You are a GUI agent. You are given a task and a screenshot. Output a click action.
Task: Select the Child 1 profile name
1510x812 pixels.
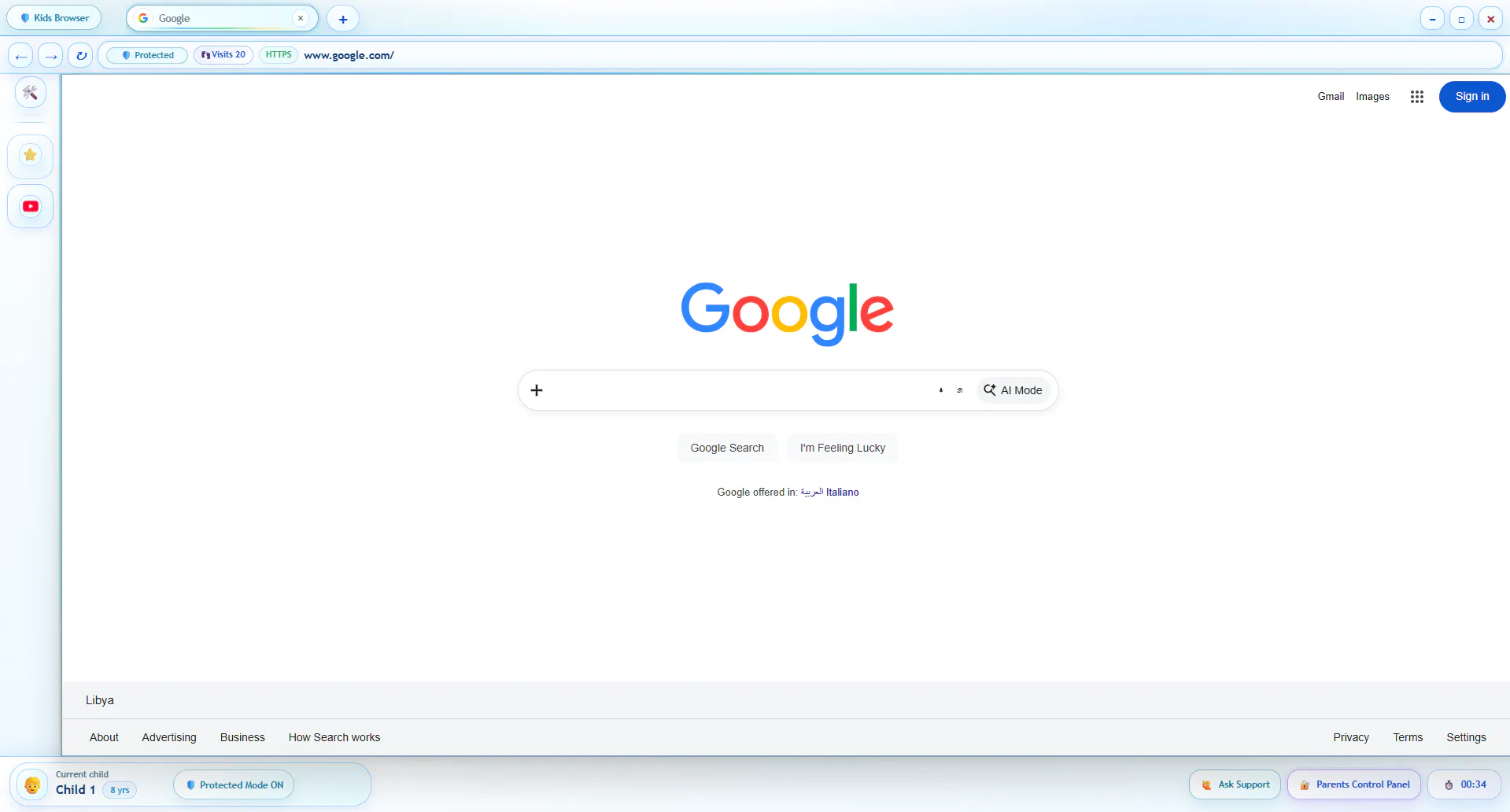[76, 789]
